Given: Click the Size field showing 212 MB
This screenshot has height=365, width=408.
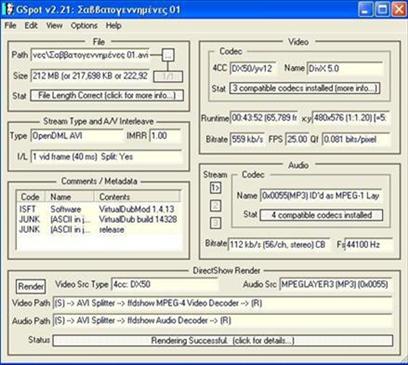Looking at the screenshot, I should coord(90,76).
